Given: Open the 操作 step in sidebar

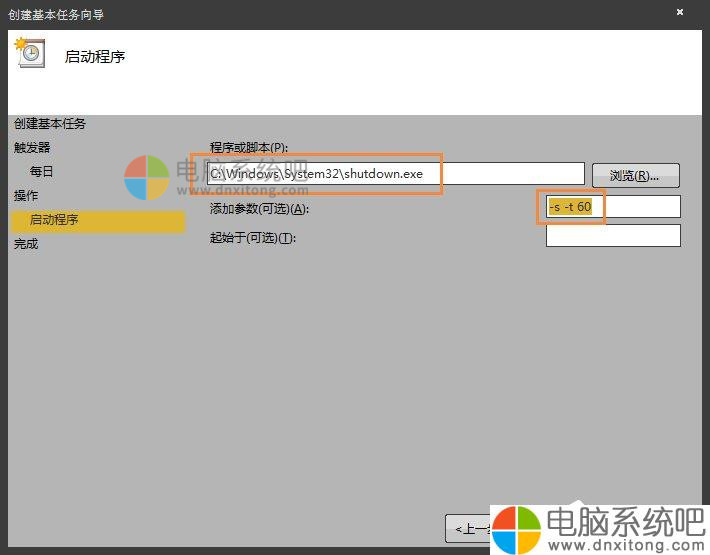Looking at the screenshot, I should 26,196.
